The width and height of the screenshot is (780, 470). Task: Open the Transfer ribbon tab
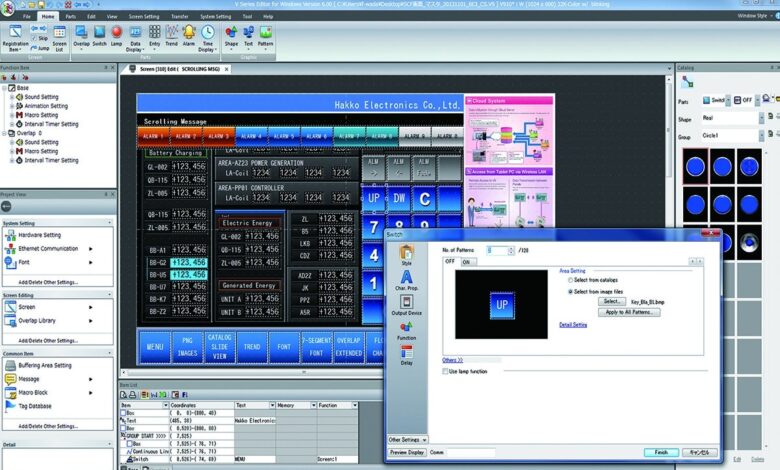pos(180,16)
